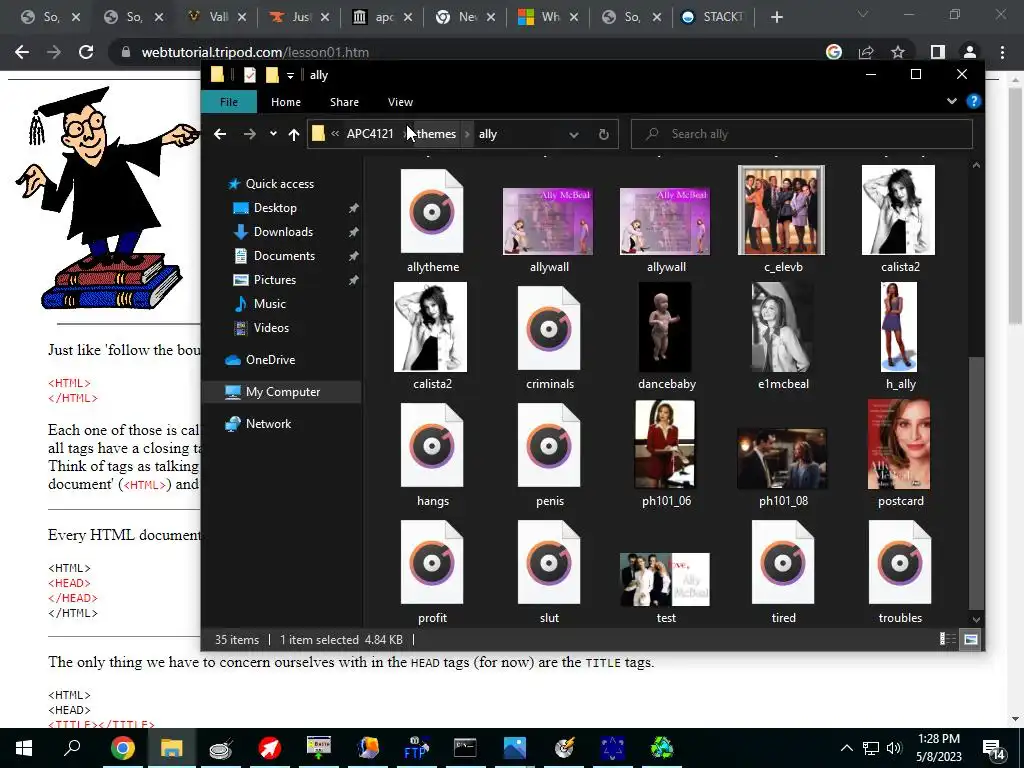The height and width of the screenshot is (768, 1024).
Task: Bookmark this page with star icon
Action: pyautogui.click(x=898, y=52)
